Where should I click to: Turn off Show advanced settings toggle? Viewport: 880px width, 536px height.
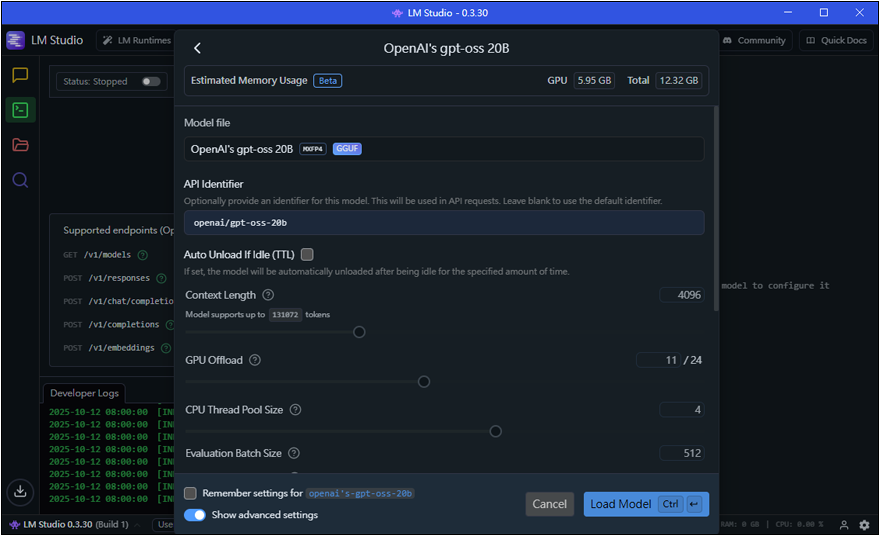pyautogui.click(x=195, y=515)
